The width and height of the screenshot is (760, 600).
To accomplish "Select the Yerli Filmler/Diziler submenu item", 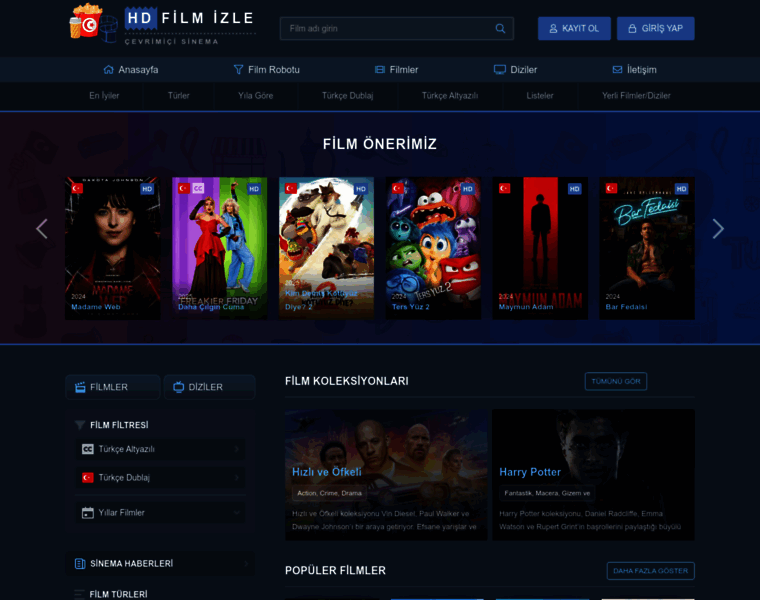I will pos(636,96).
